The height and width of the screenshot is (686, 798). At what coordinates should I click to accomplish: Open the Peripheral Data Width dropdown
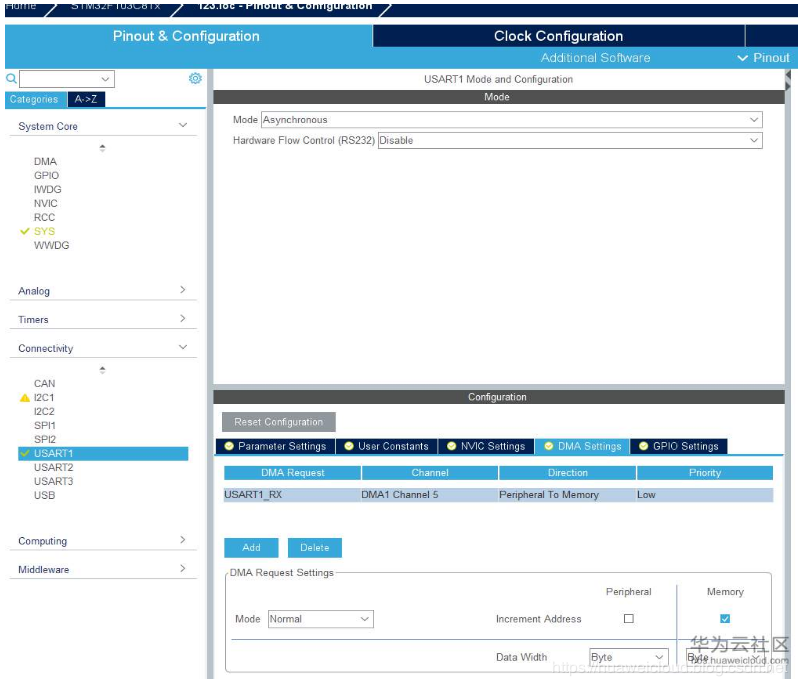(629, 657)
